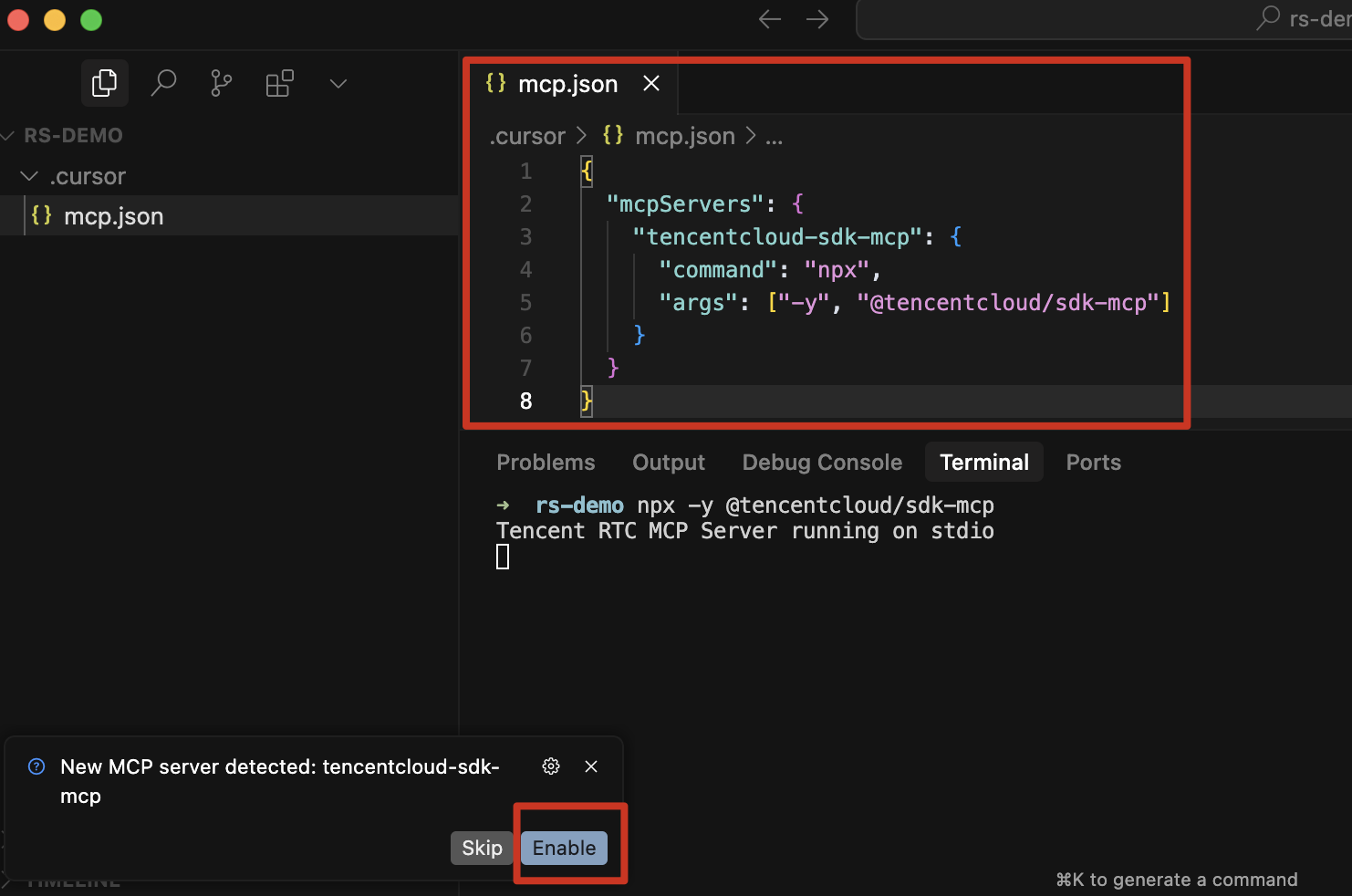
Task: Select the Terminal panel tab
Action: pyautogui.click(x=984, y=463)
